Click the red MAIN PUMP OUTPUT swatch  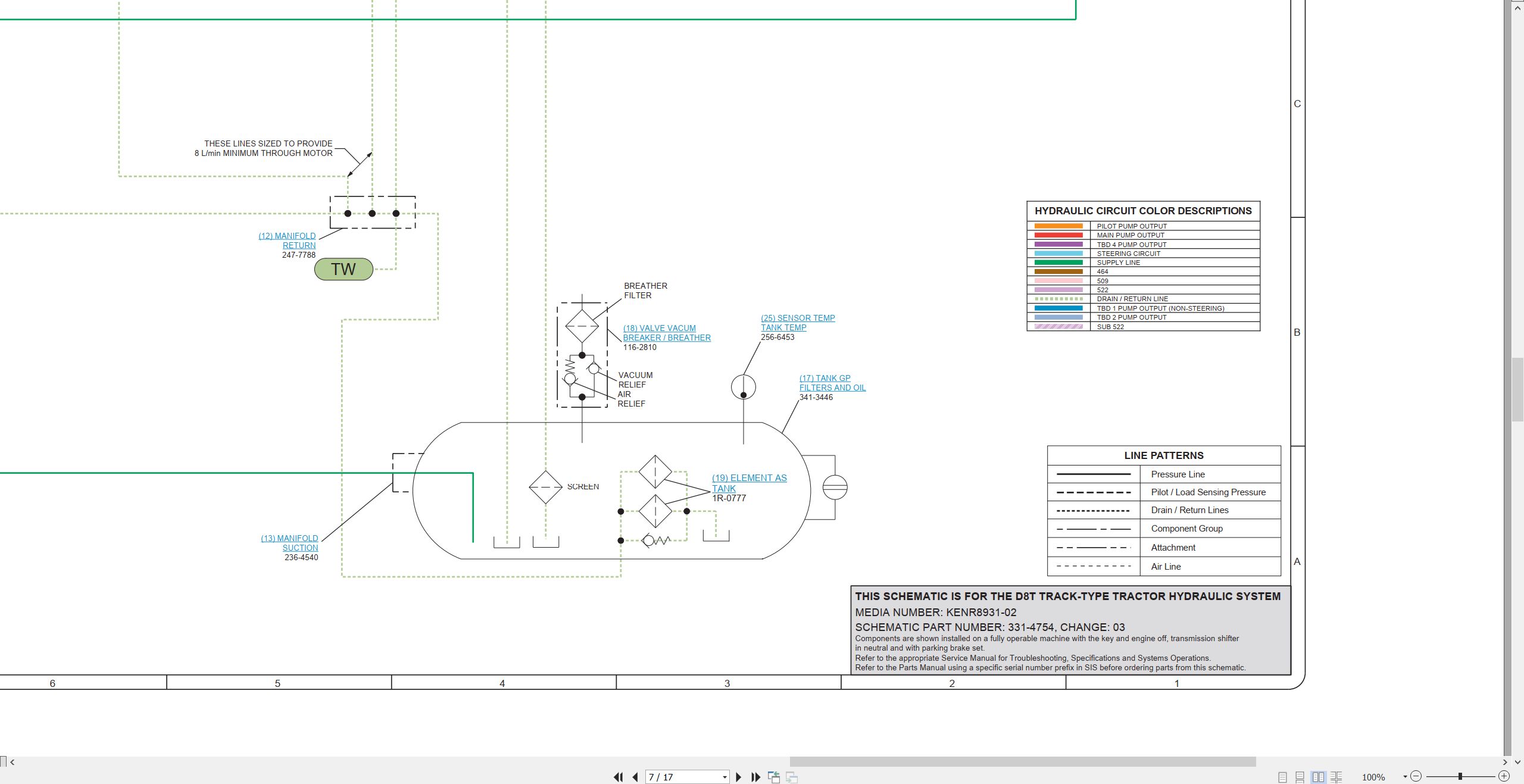(x=1058, y=235)
